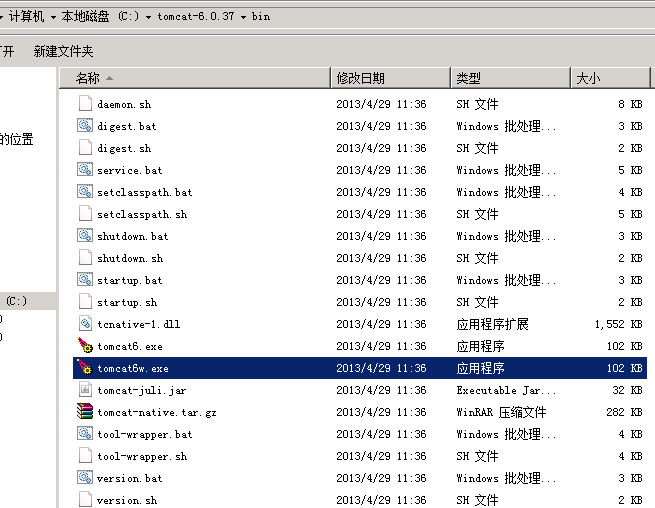Click size 32 KB of tomcat-juli.jar
The width and height of the screenshot is (655, 508).
(x=627, y=390)
